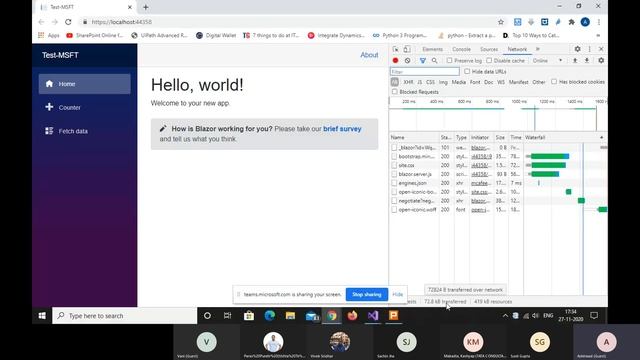Launch Microsoft Store from the taskbar

(x=249, y=316)
